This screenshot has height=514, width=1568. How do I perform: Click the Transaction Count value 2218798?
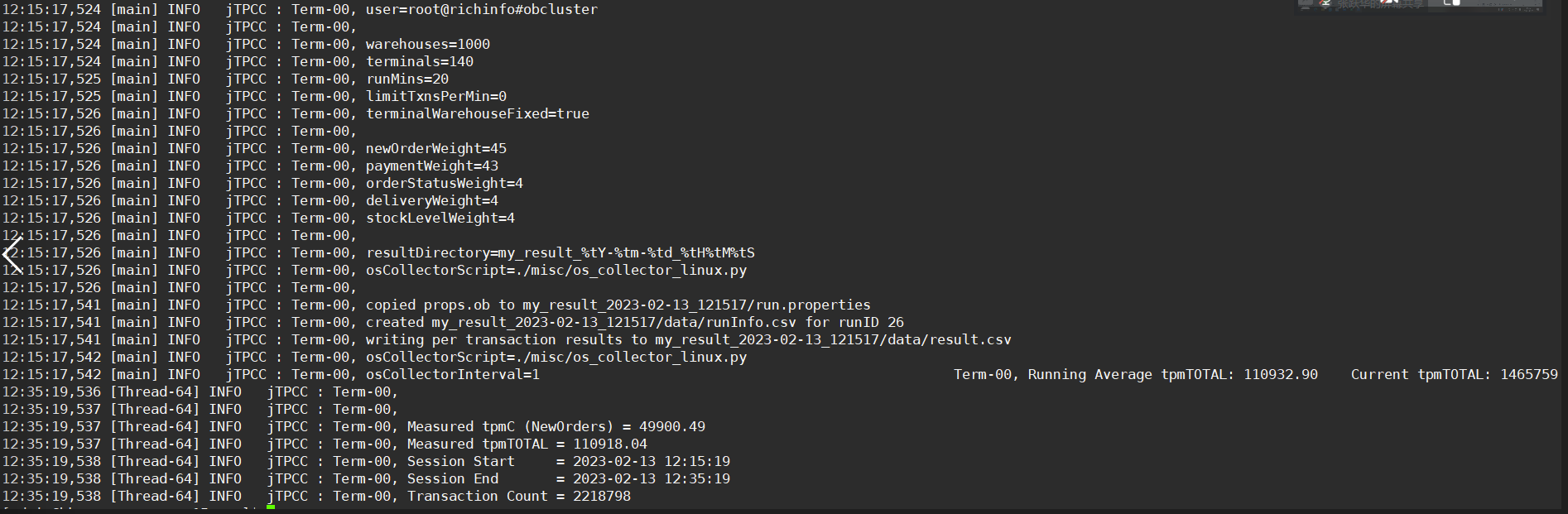(602, 496)
